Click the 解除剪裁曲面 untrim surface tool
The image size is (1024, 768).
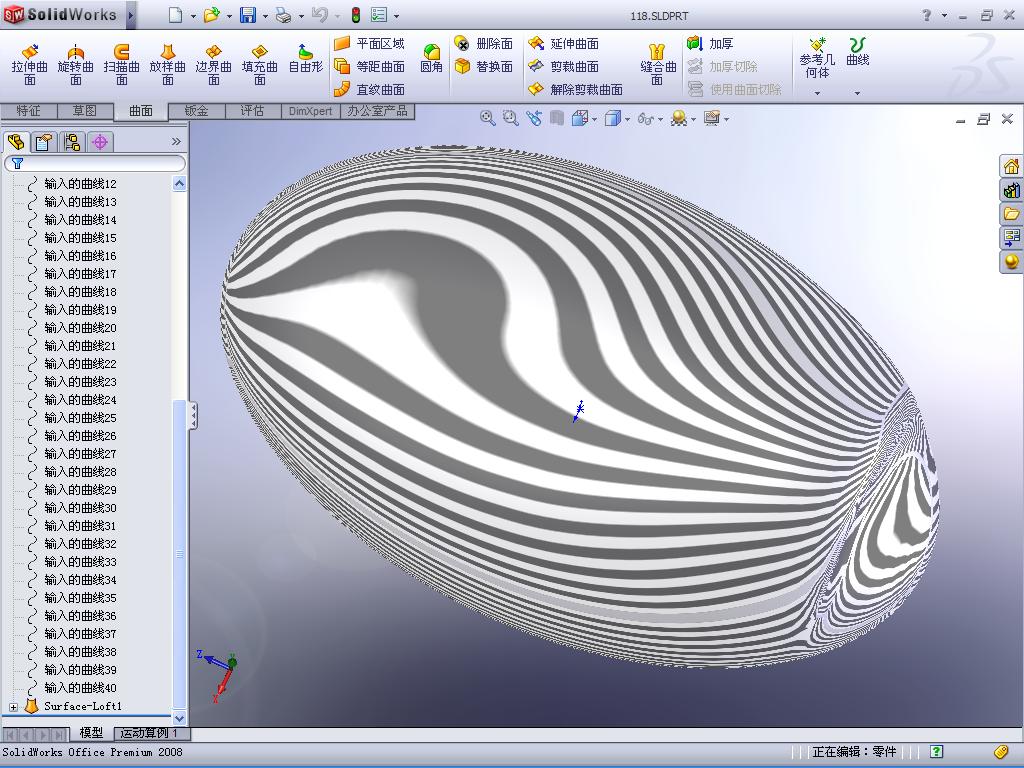[x=575, y=89]
